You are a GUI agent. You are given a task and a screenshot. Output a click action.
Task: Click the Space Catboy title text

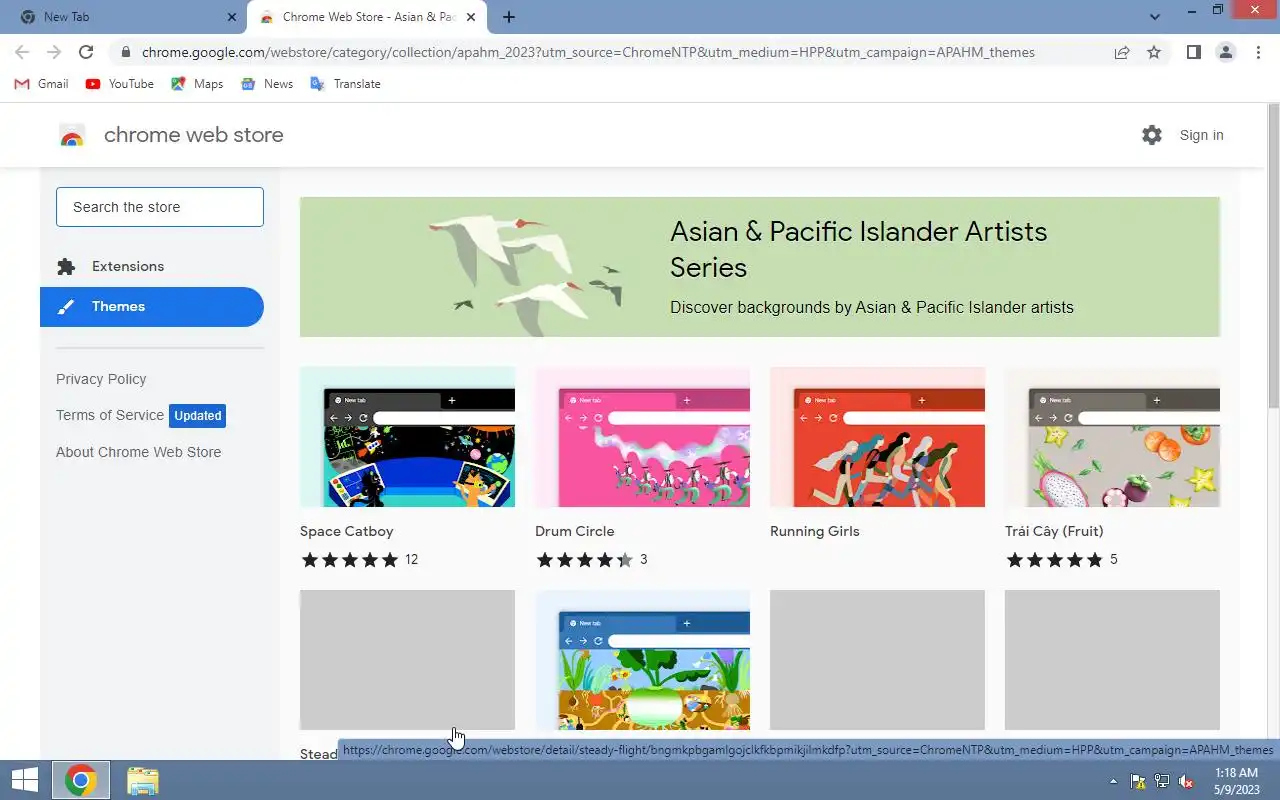347,531
